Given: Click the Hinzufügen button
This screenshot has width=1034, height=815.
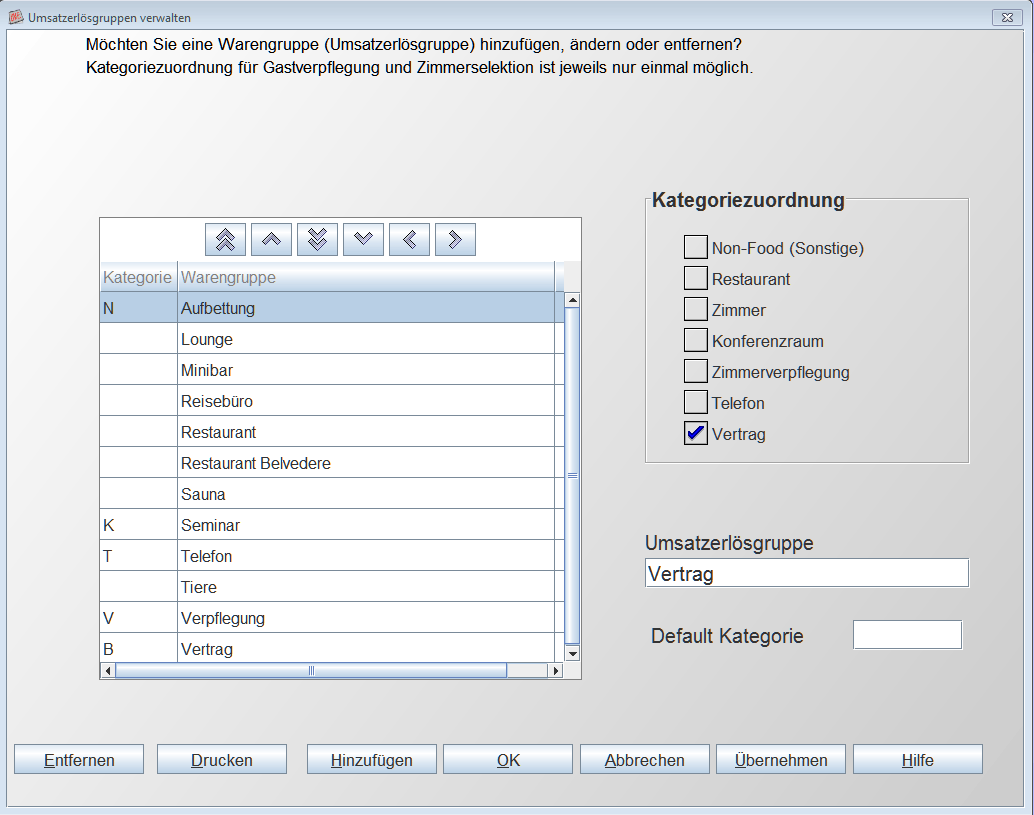Looking at the screenshot, I should click(x=372, y=760).
